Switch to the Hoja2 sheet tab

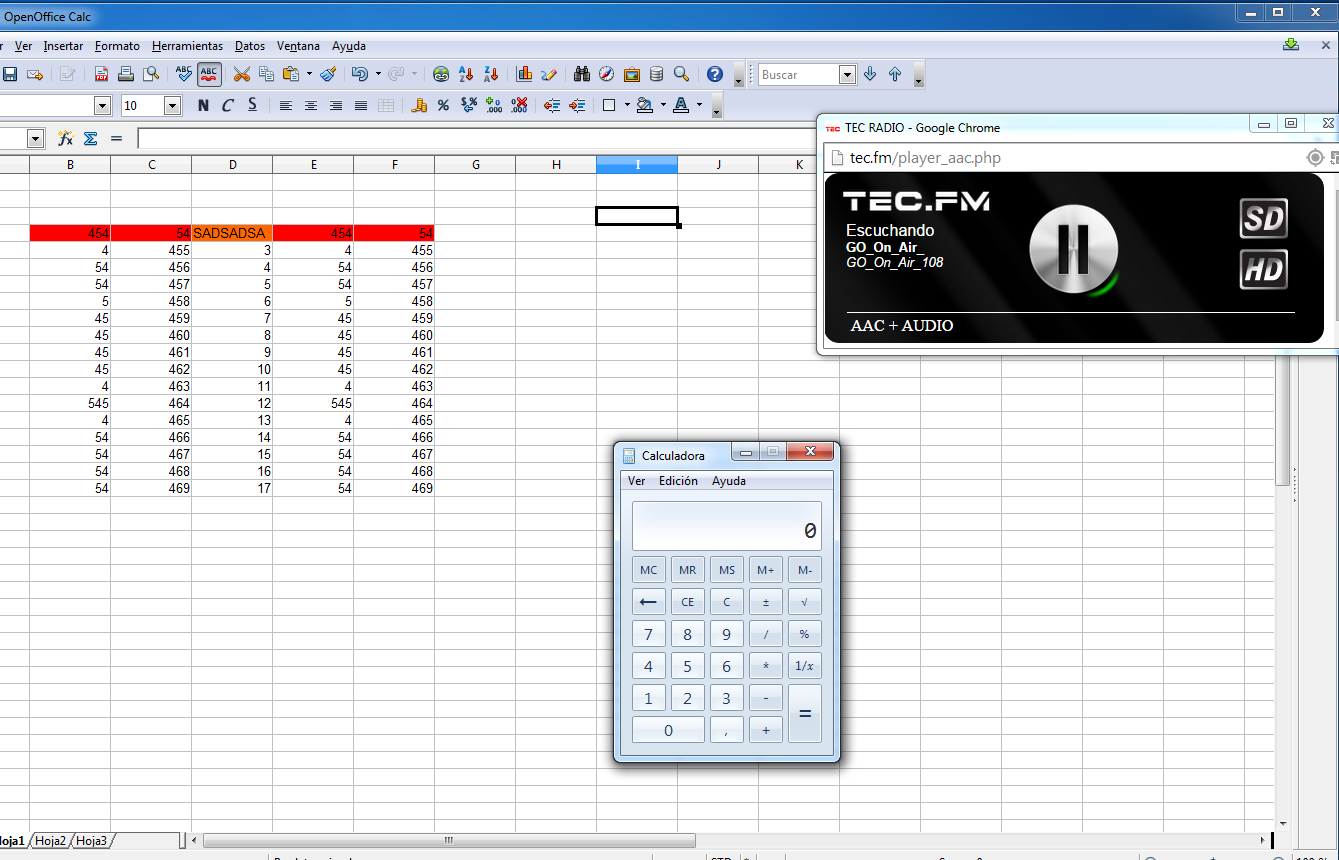pos(50,841)
